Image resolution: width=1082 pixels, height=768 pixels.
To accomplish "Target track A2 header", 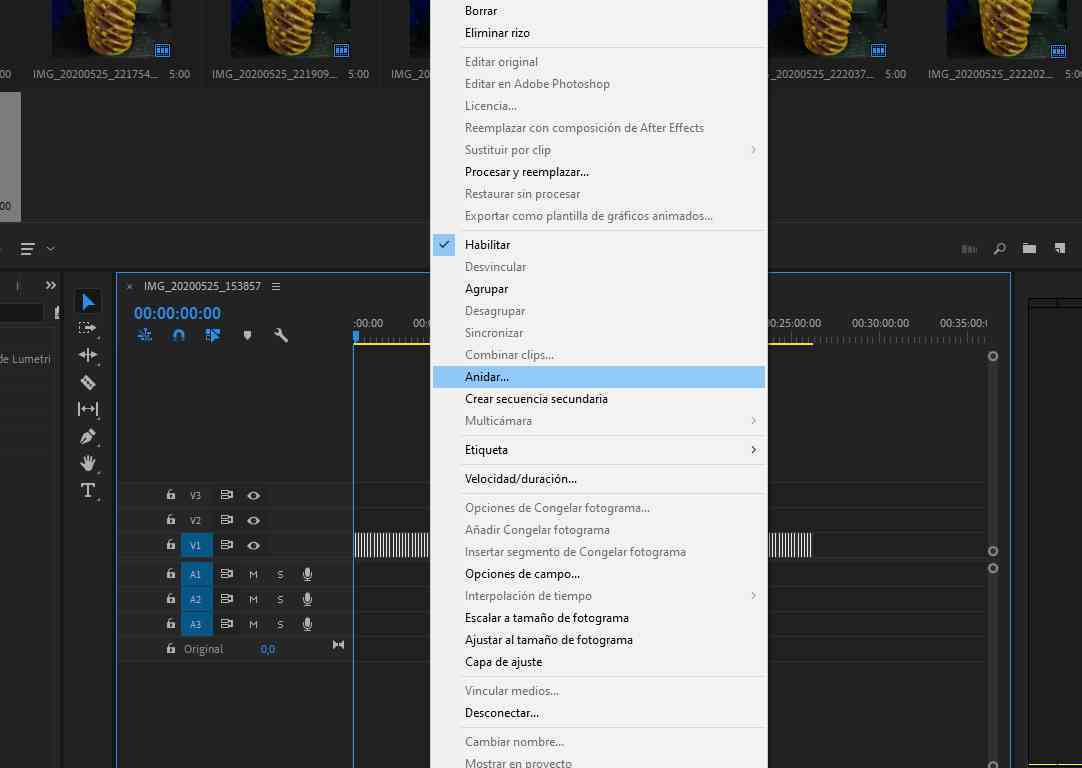I will (x=196, y=599).
